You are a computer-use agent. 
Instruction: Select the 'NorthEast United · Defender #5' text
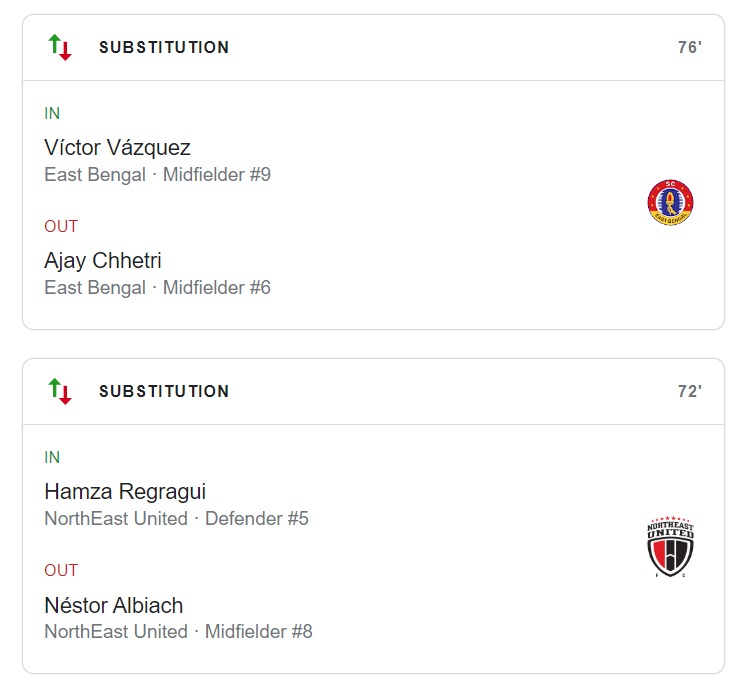click(176, 519)
